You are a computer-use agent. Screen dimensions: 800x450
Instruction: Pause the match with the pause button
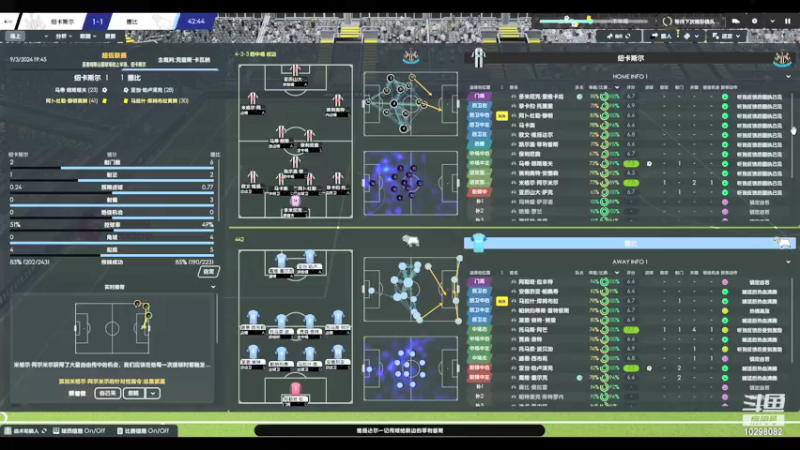coord(788,21)
